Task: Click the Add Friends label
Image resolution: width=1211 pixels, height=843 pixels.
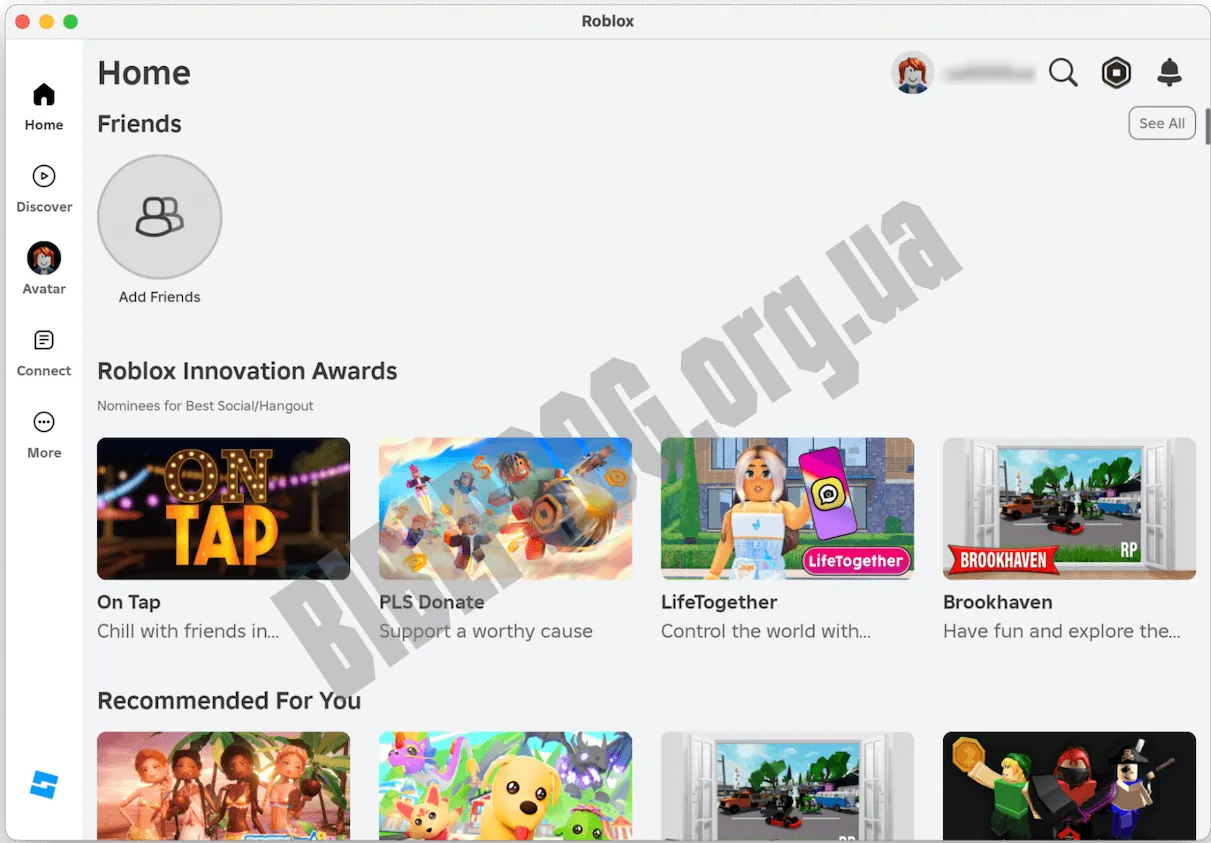Action: click(x=159, y=297)
